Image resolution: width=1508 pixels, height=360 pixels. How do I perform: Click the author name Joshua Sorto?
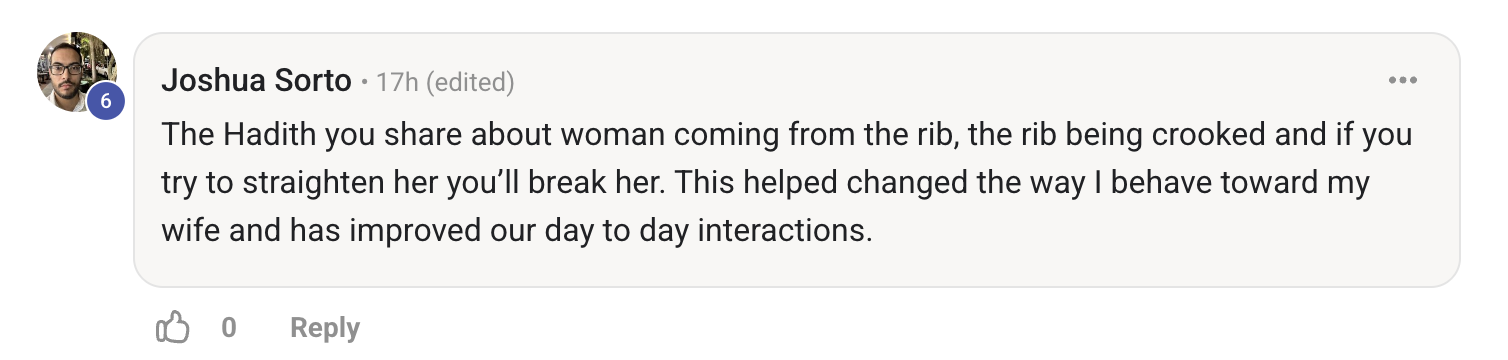(x=256, y=82)
